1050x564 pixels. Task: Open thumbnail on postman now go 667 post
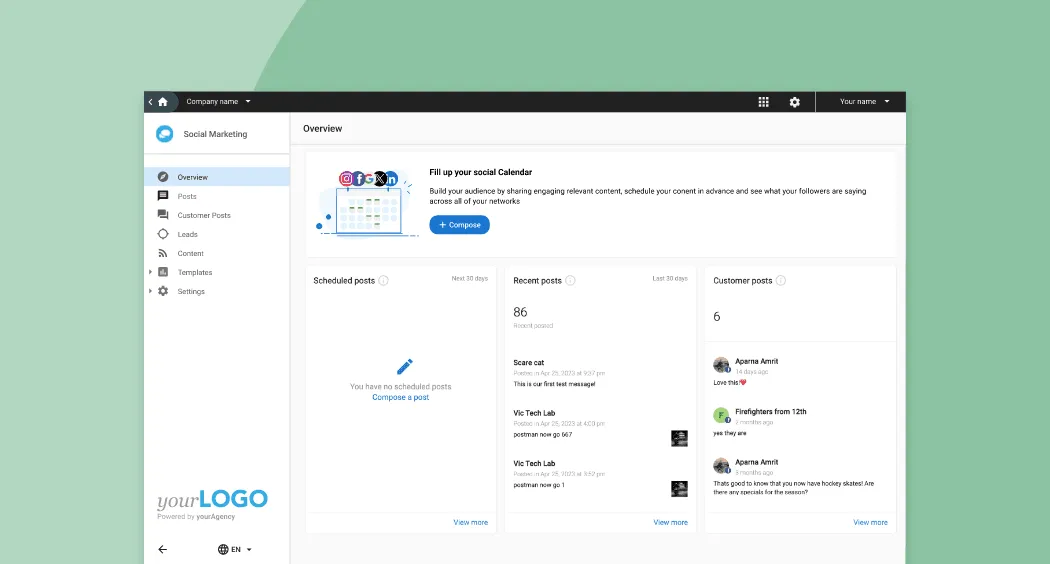point(679,438)
